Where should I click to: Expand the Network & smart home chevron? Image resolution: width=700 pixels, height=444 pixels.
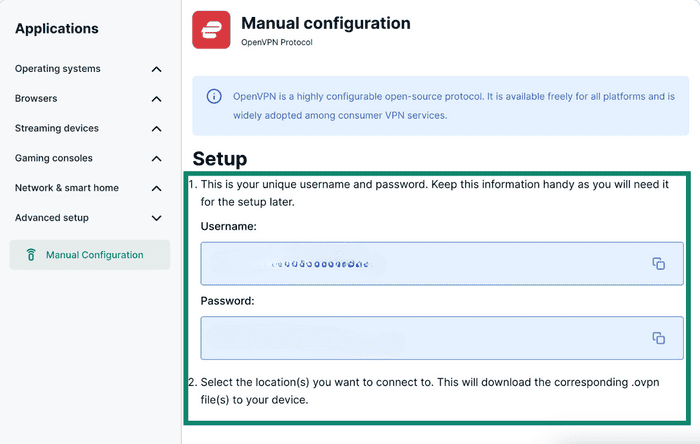click(156, 188)
